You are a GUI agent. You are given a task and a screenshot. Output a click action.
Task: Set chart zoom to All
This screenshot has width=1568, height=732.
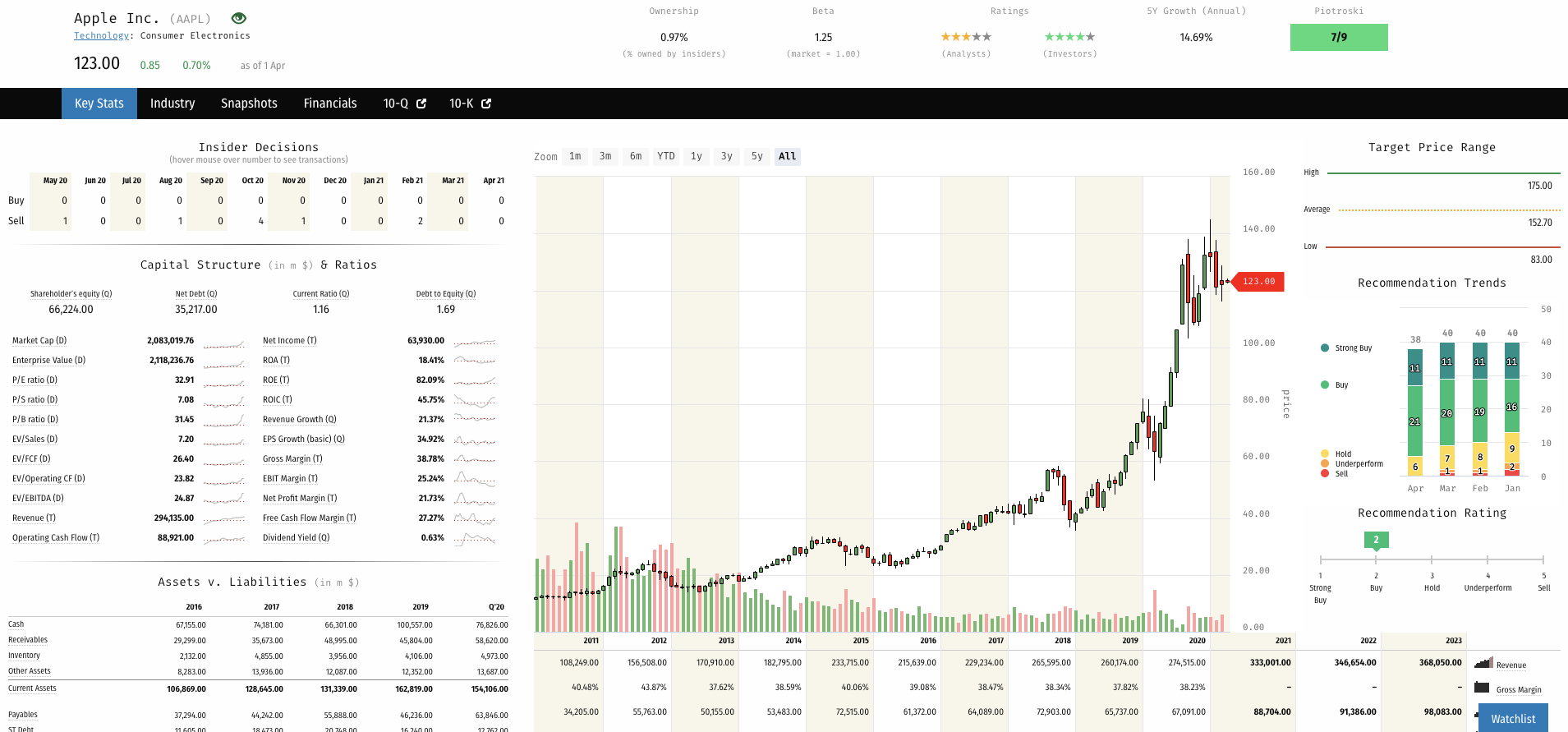[x=788, y=156]
